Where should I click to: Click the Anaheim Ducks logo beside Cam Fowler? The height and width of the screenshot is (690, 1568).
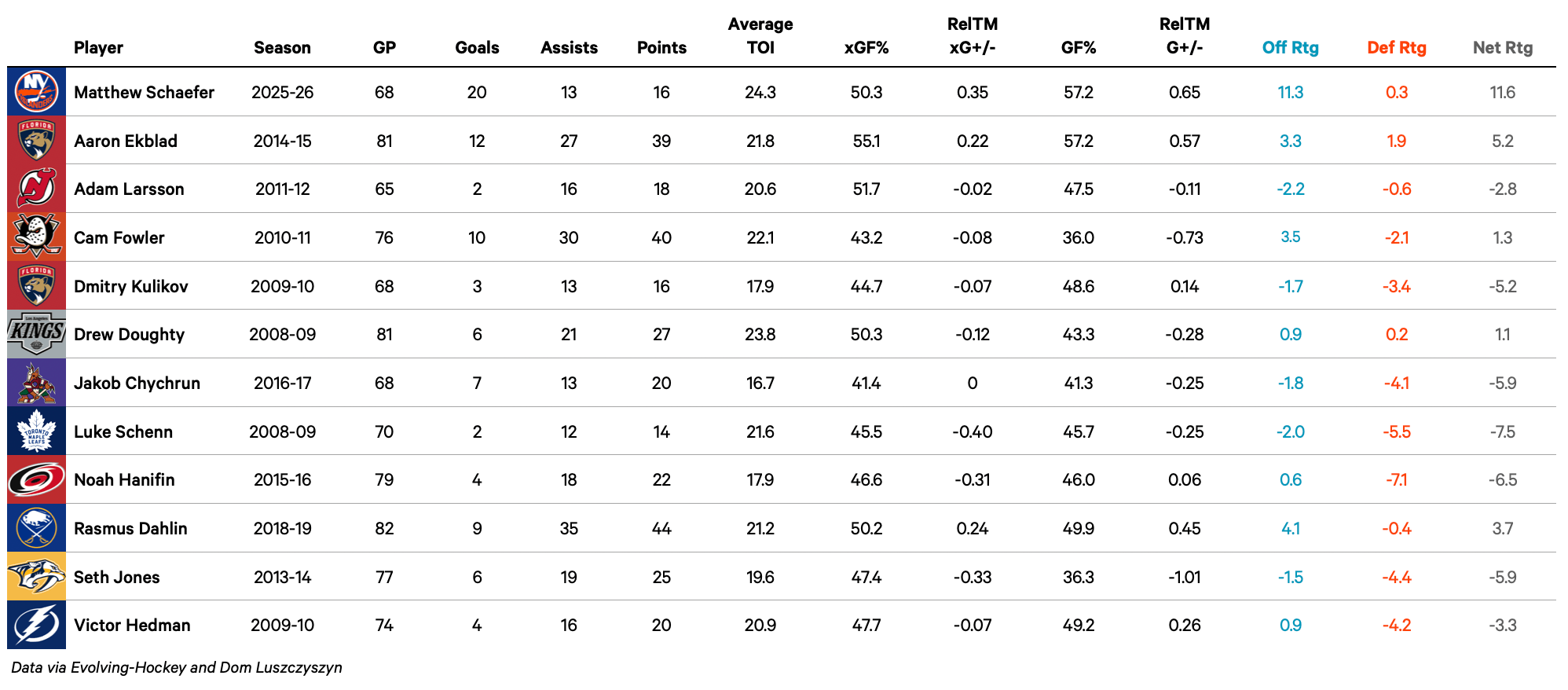[x=36, y=237]
